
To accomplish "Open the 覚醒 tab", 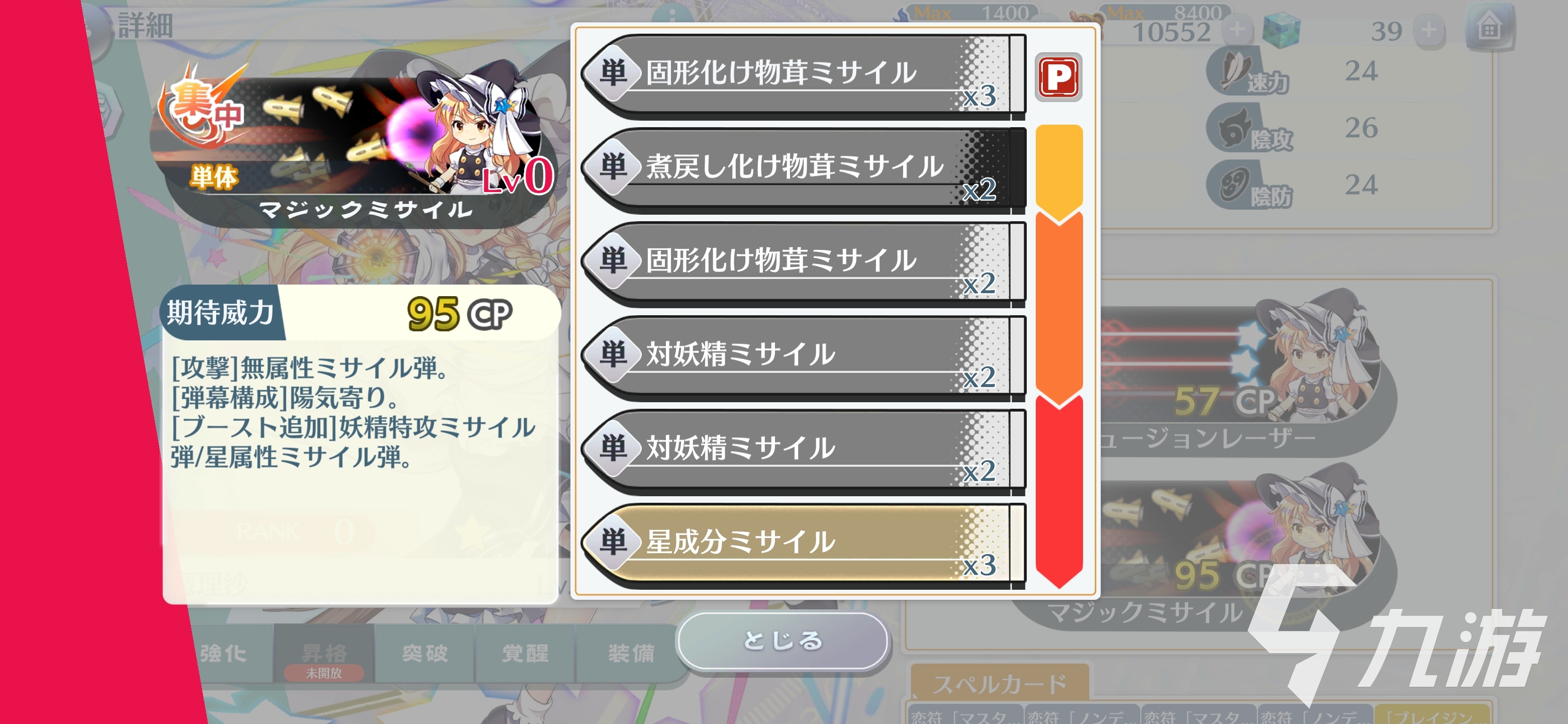I will (525, 654).
